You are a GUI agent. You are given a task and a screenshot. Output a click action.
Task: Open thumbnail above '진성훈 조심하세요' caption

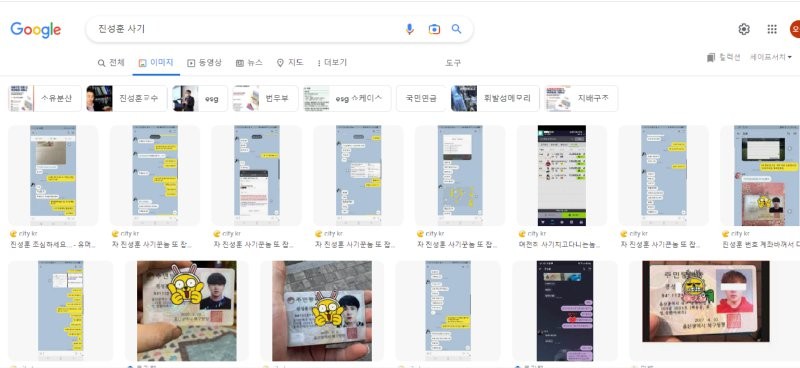[53, 176]
